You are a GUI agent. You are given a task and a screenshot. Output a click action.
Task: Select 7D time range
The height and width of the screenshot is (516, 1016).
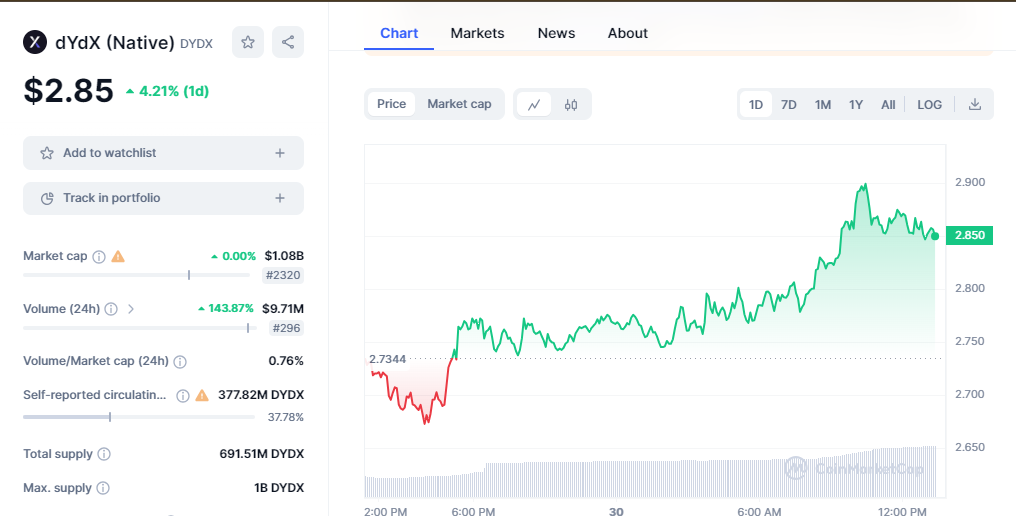click(x=789, y=104)
